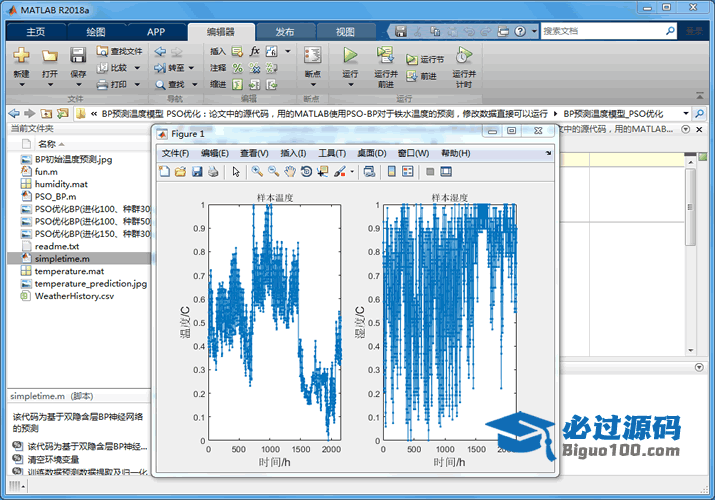This screenshot has width=715, height=500.
Task: Click 查找文件 (Find Files) button
Action: coord(119,51)
